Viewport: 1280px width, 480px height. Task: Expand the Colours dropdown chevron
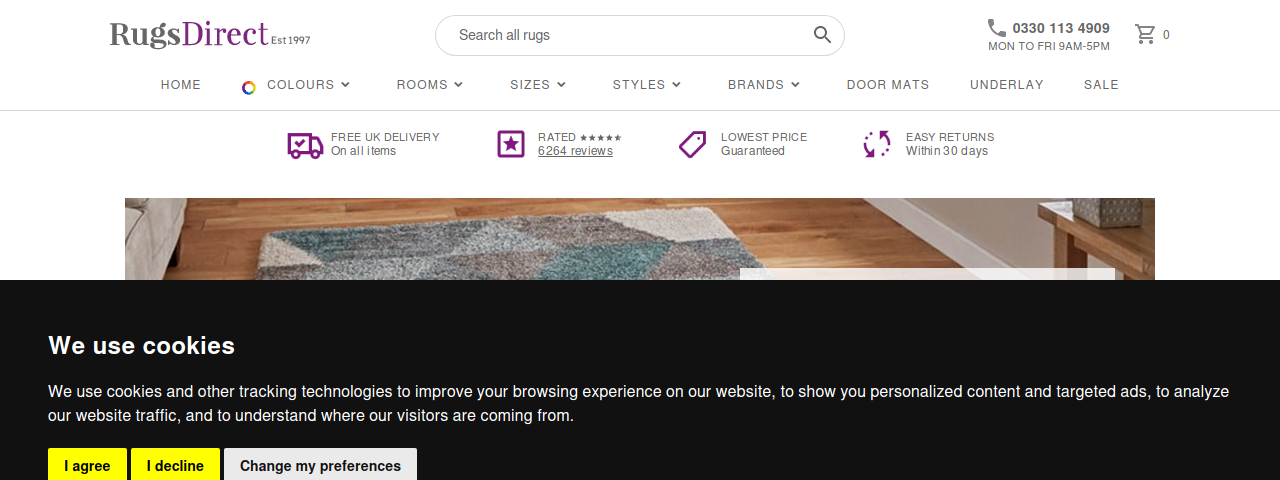tap(345, 85)
